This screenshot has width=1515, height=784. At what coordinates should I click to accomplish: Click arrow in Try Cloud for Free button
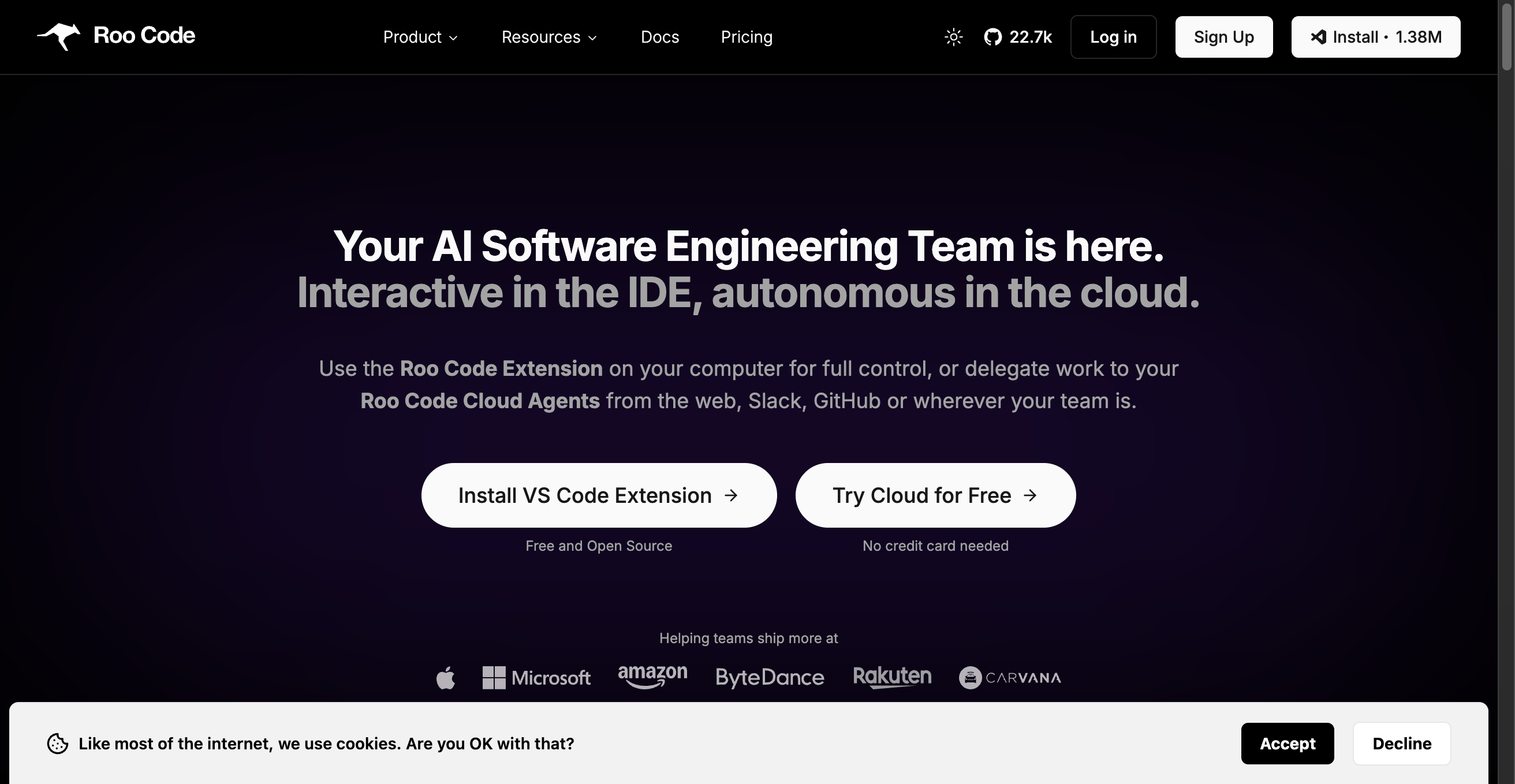pos(1030,495)
